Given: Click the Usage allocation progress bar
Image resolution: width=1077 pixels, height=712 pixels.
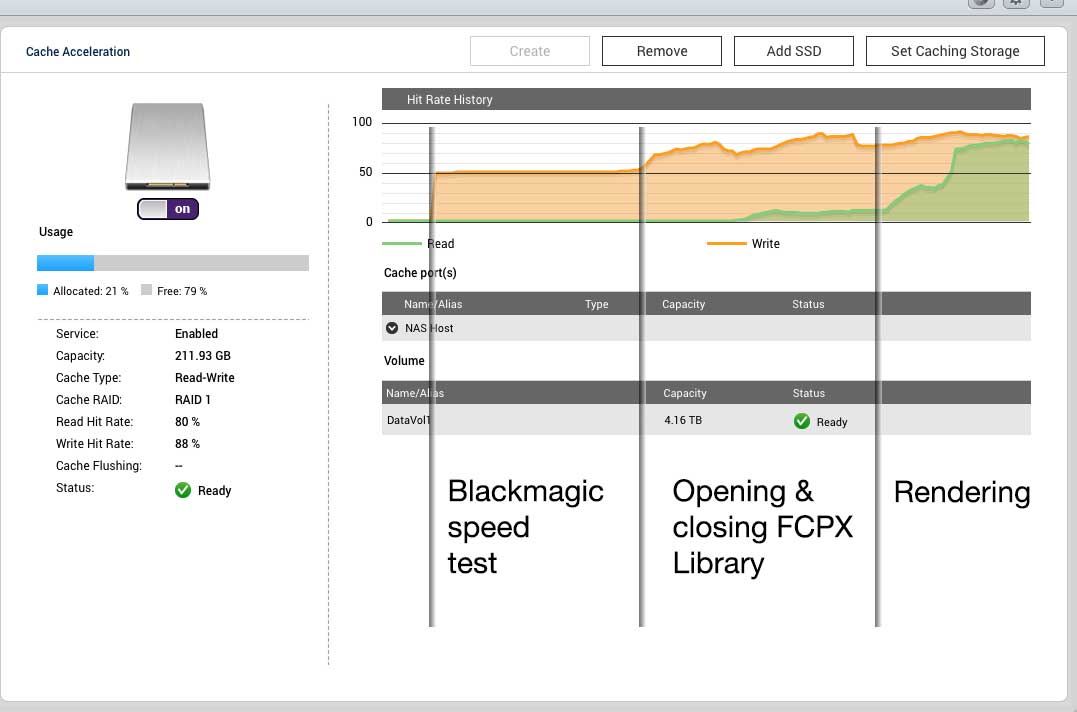Looking at the screenshot, I should click(172, 263).
